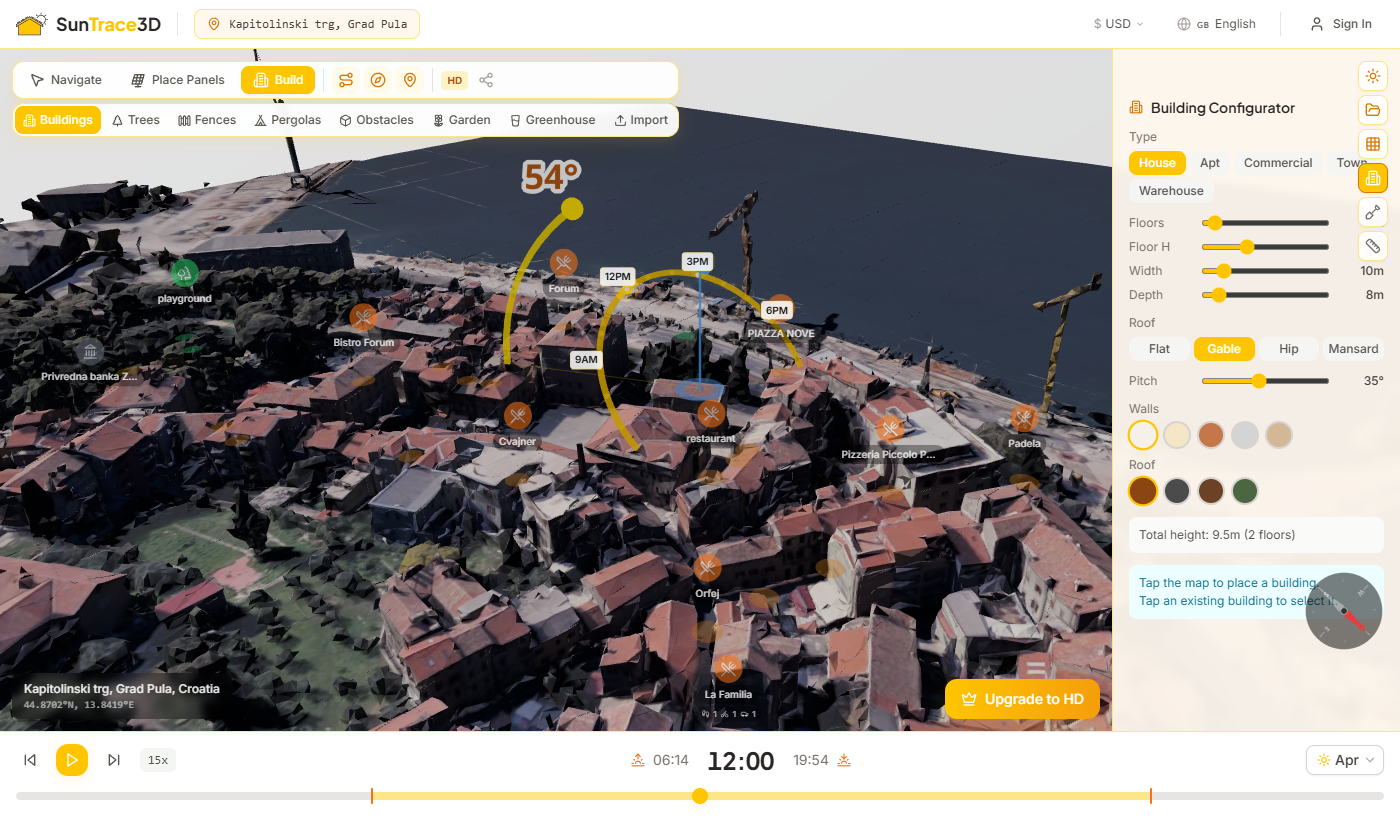Switch to Place Panels mode
This screenshot has height=820, width=1400.
tap(178, 80)
